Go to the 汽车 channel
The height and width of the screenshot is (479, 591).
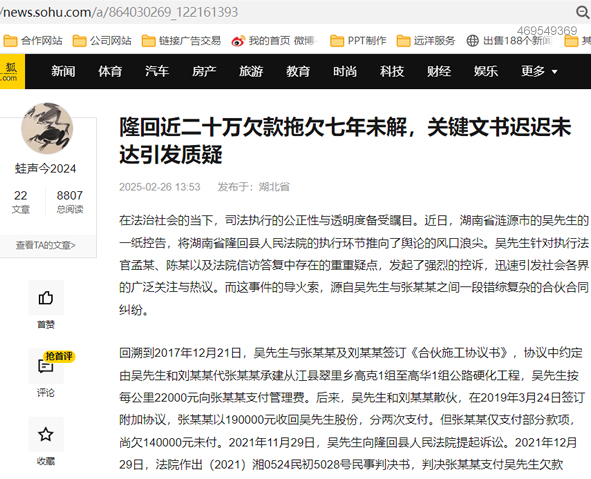157,71
